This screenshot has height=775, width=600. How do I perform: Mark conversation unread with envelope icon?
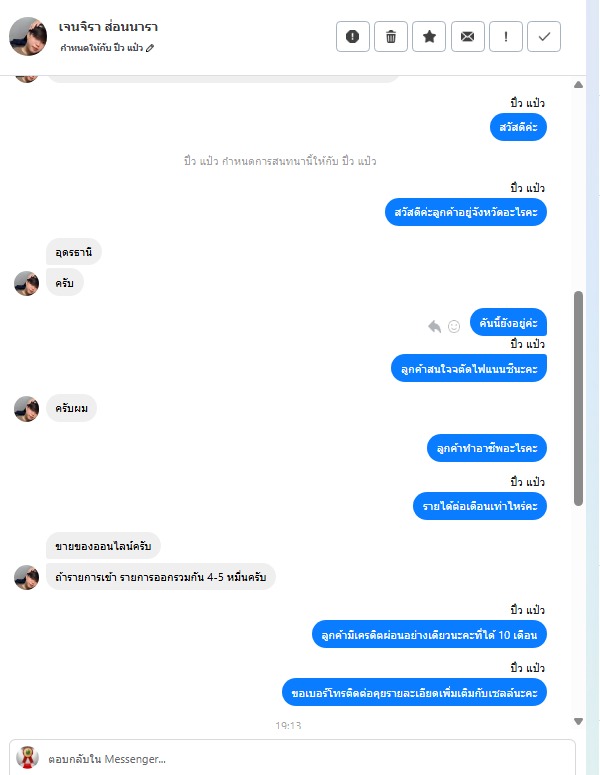pyautogui.click(x=468, y=37)
